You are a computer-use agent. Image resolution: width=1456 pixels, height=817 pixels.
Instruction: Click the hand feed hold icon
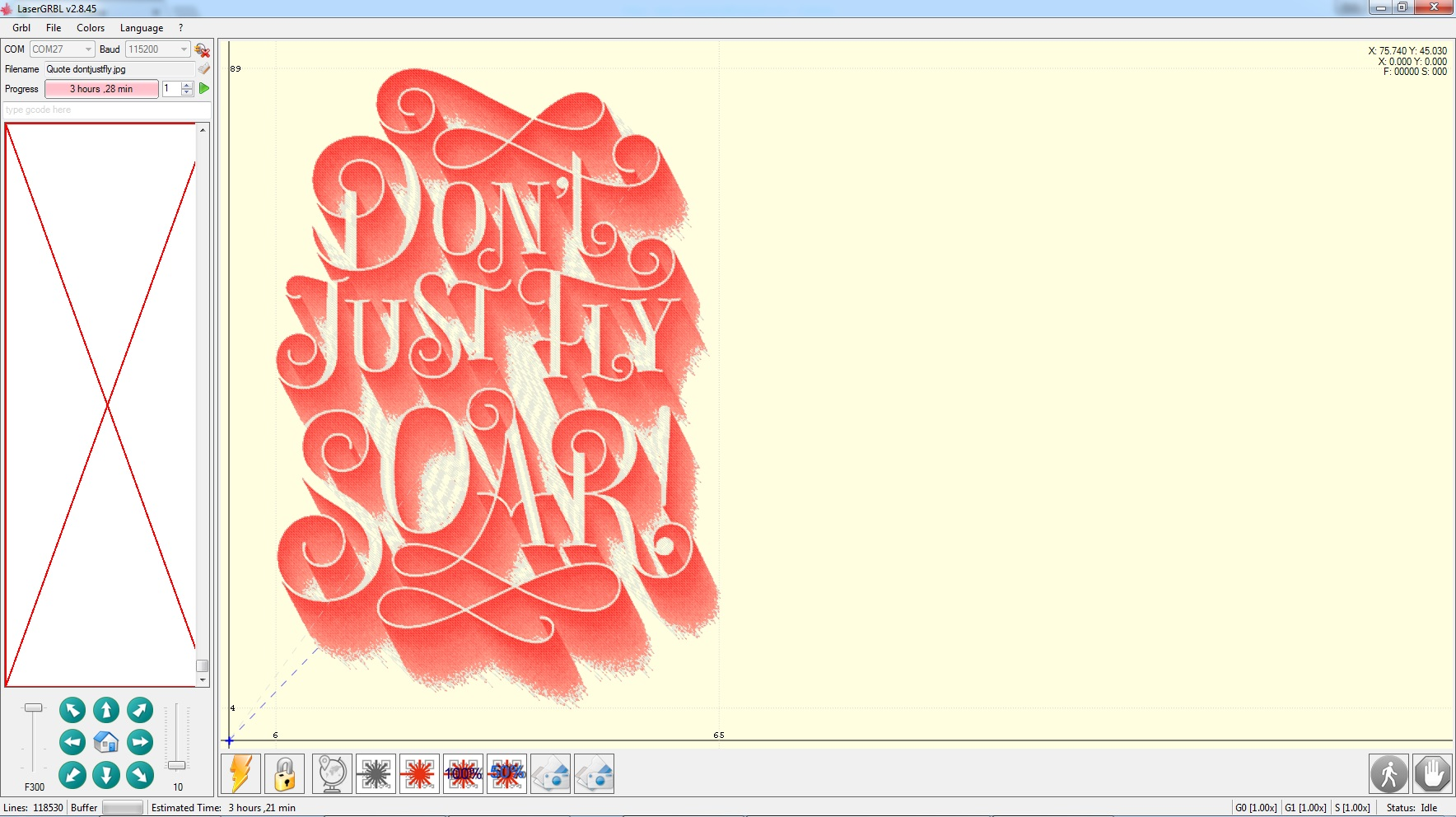point(1432,774)
